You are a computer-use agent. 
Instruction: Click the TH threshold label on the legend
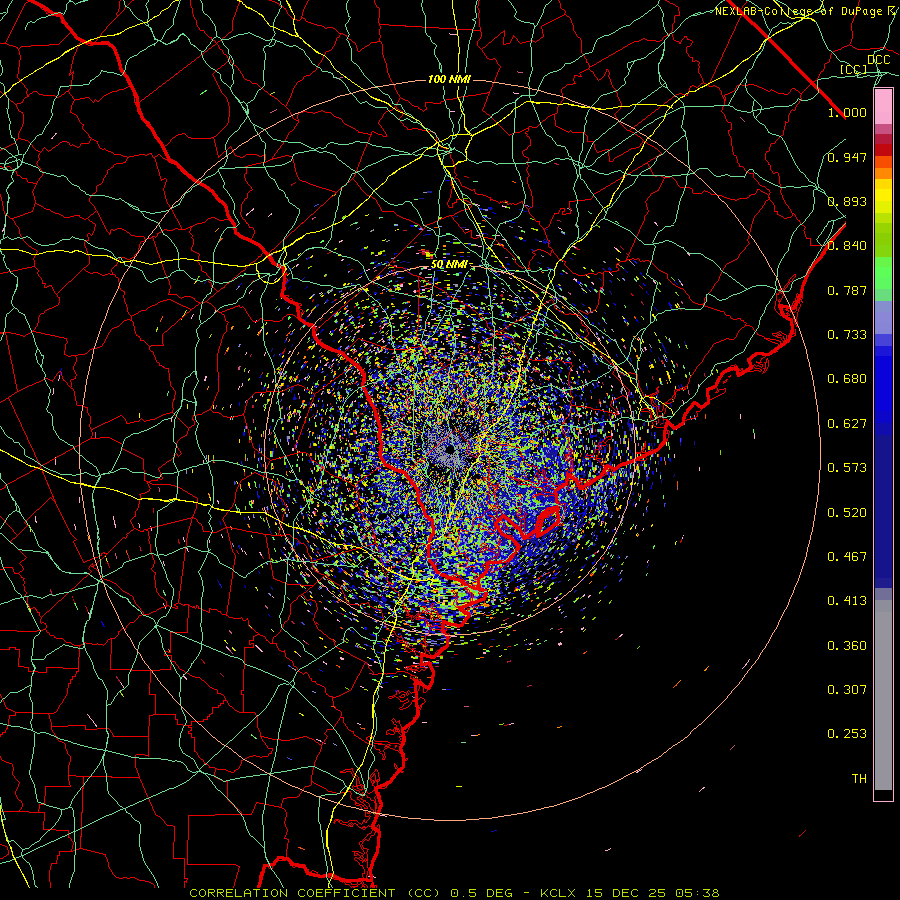[x=859, y=779]
